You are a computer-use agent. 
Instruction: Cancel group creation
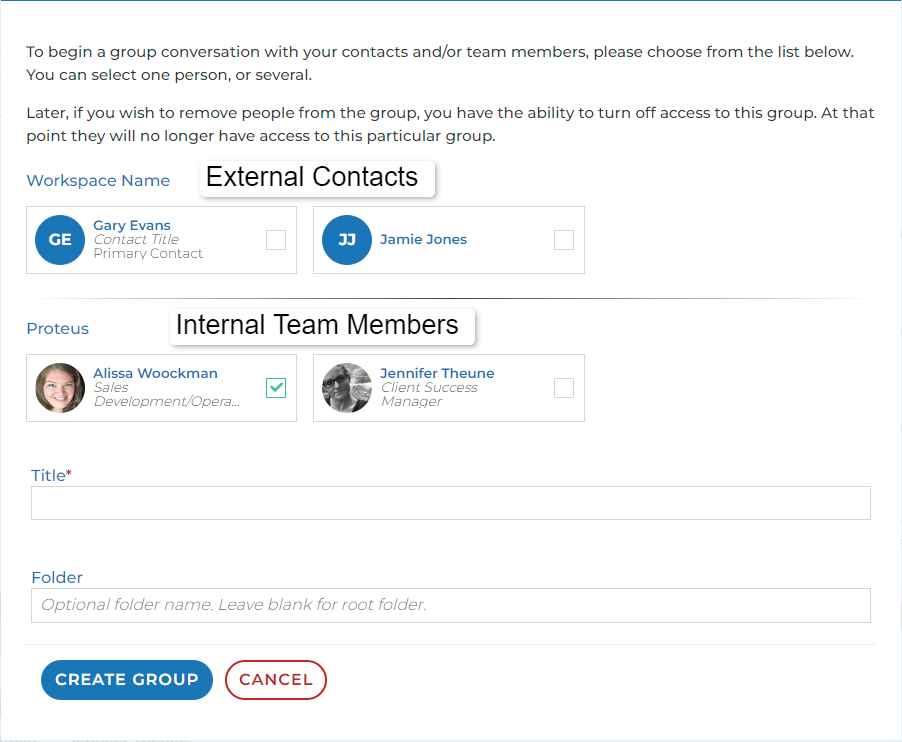pos(276,680)
